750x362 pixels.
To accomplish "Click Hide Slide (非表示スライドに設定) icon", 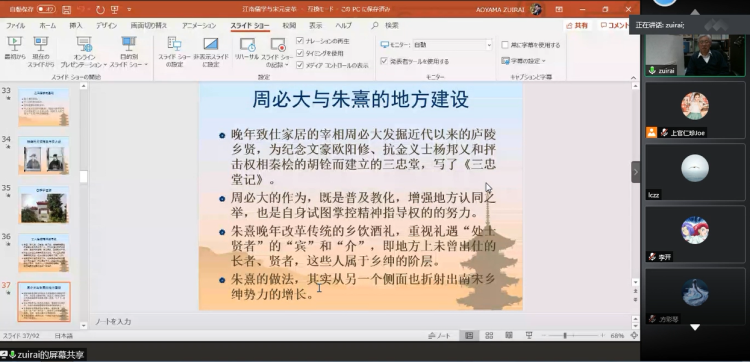I will (x=211, y=44).
